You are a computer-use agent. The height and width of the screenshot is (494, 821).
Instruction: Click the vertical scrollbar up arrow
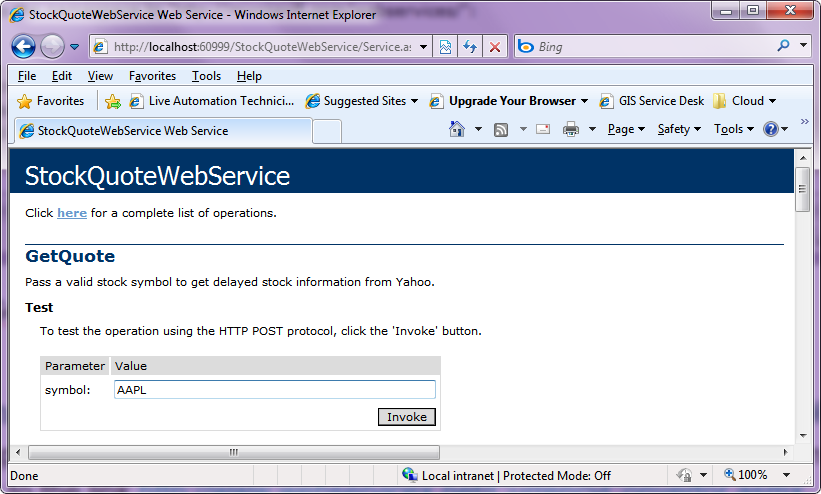(803, 158)
